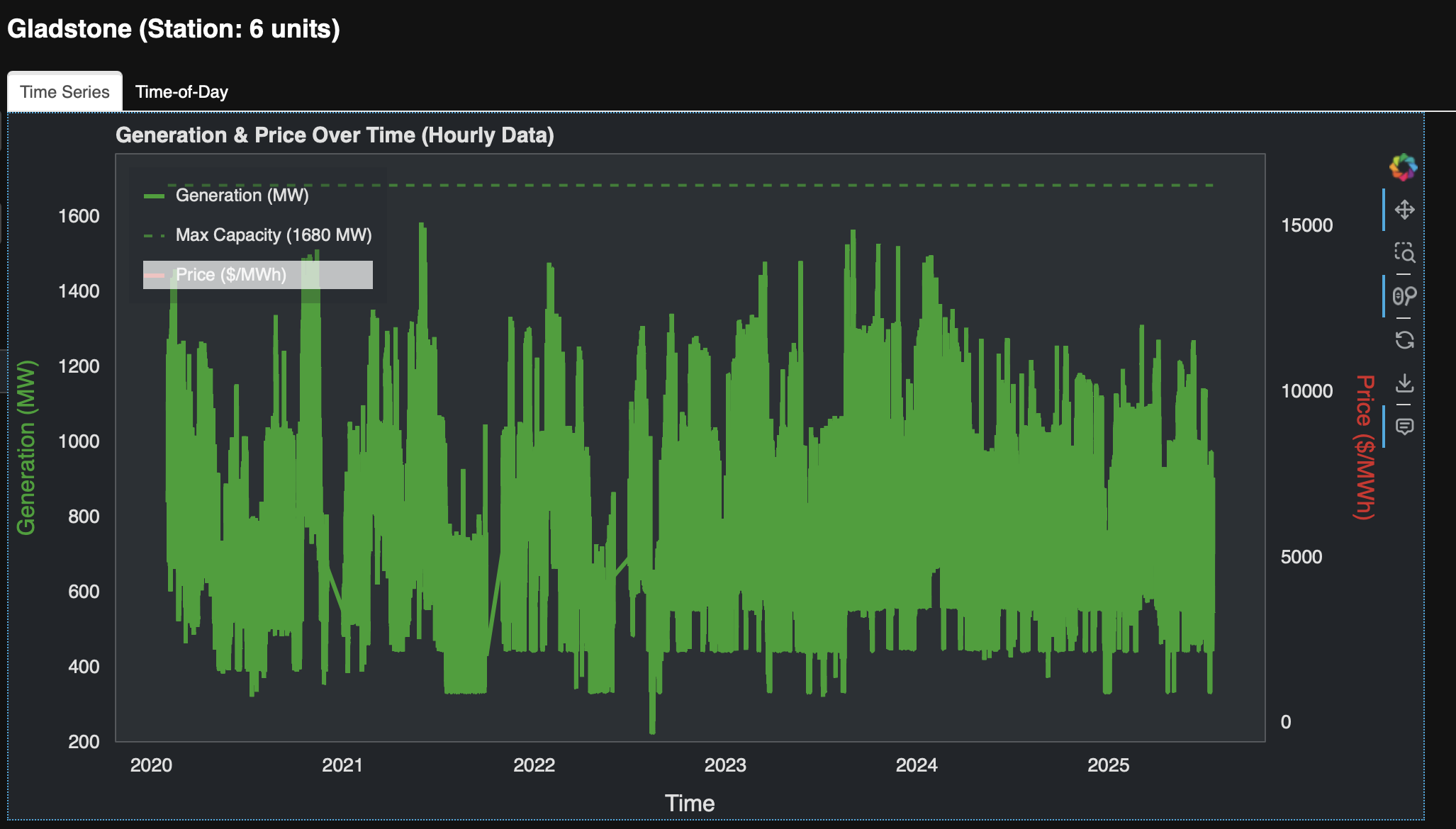Select the Time Series tab

pos(65,92)
